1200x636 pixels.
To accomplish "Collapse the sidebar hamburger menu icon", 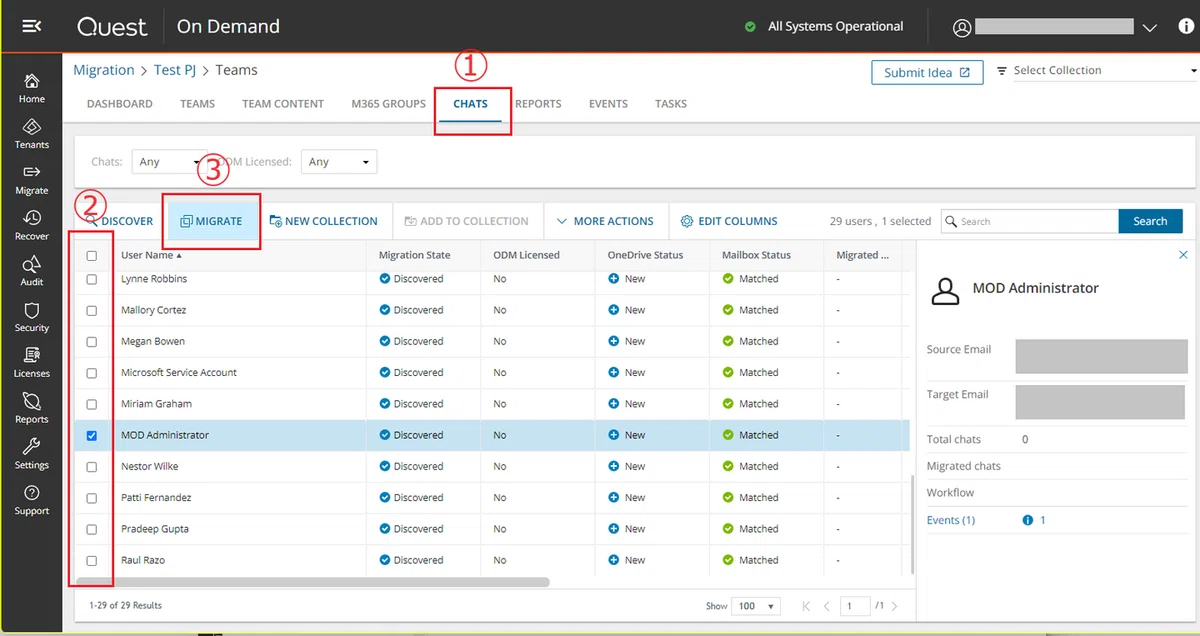I will pos(31,26).
